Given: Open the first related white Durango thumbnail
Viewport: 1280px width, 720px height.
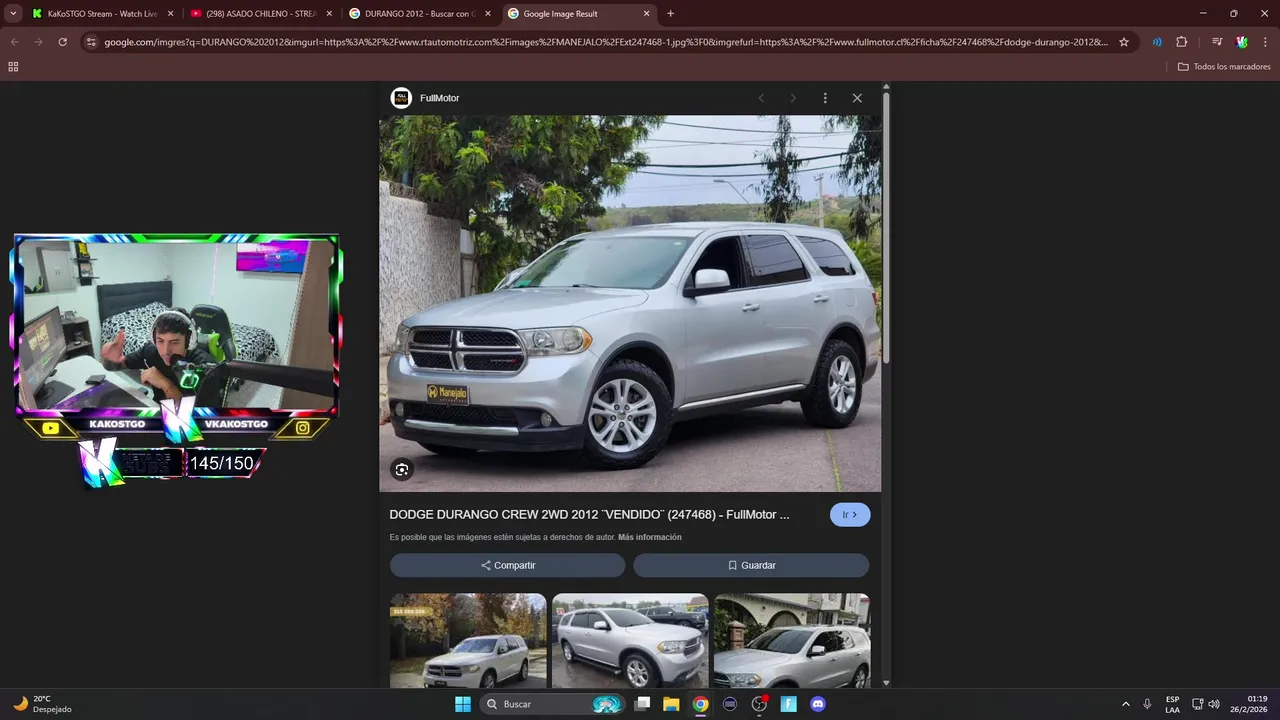Looking at the screenshot, I should coord(468,641).
